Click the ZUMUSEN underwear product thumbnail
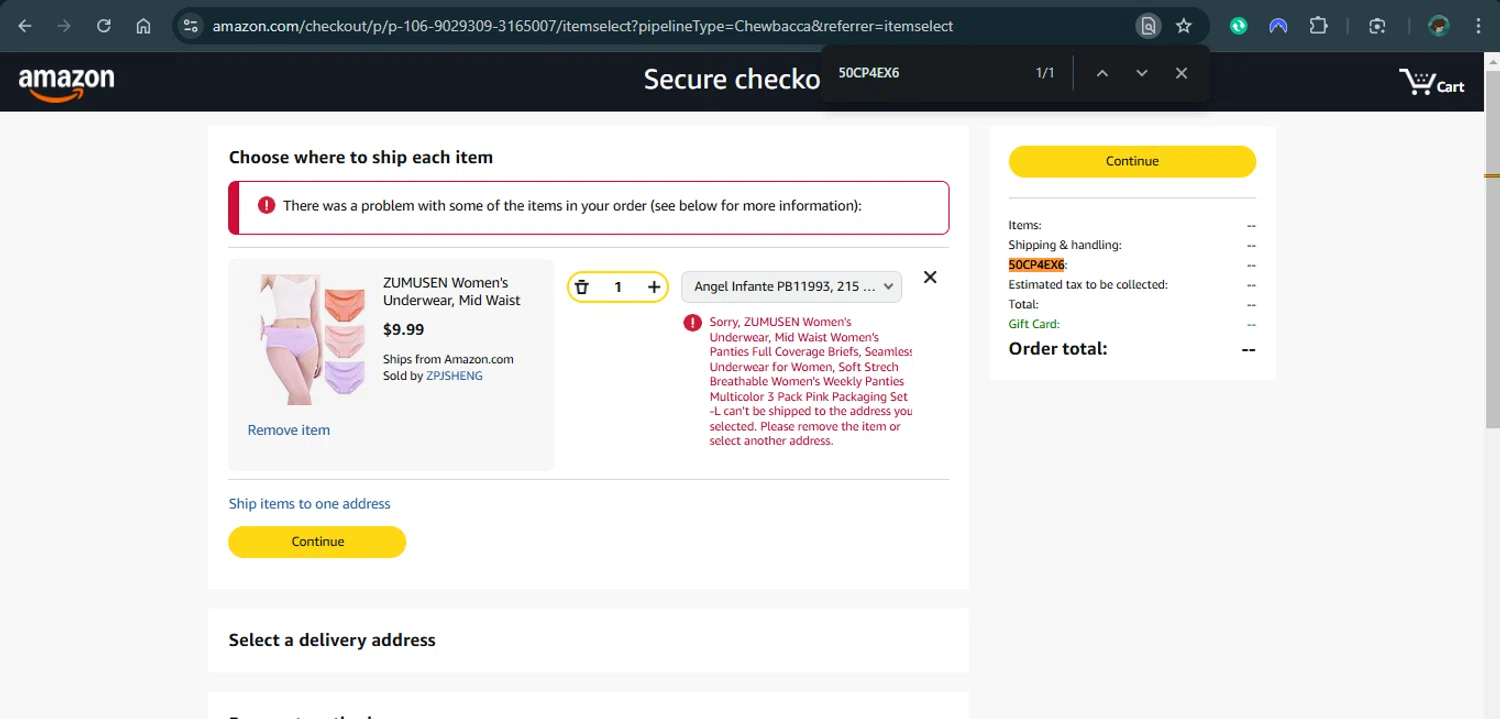 coord(312,339)
